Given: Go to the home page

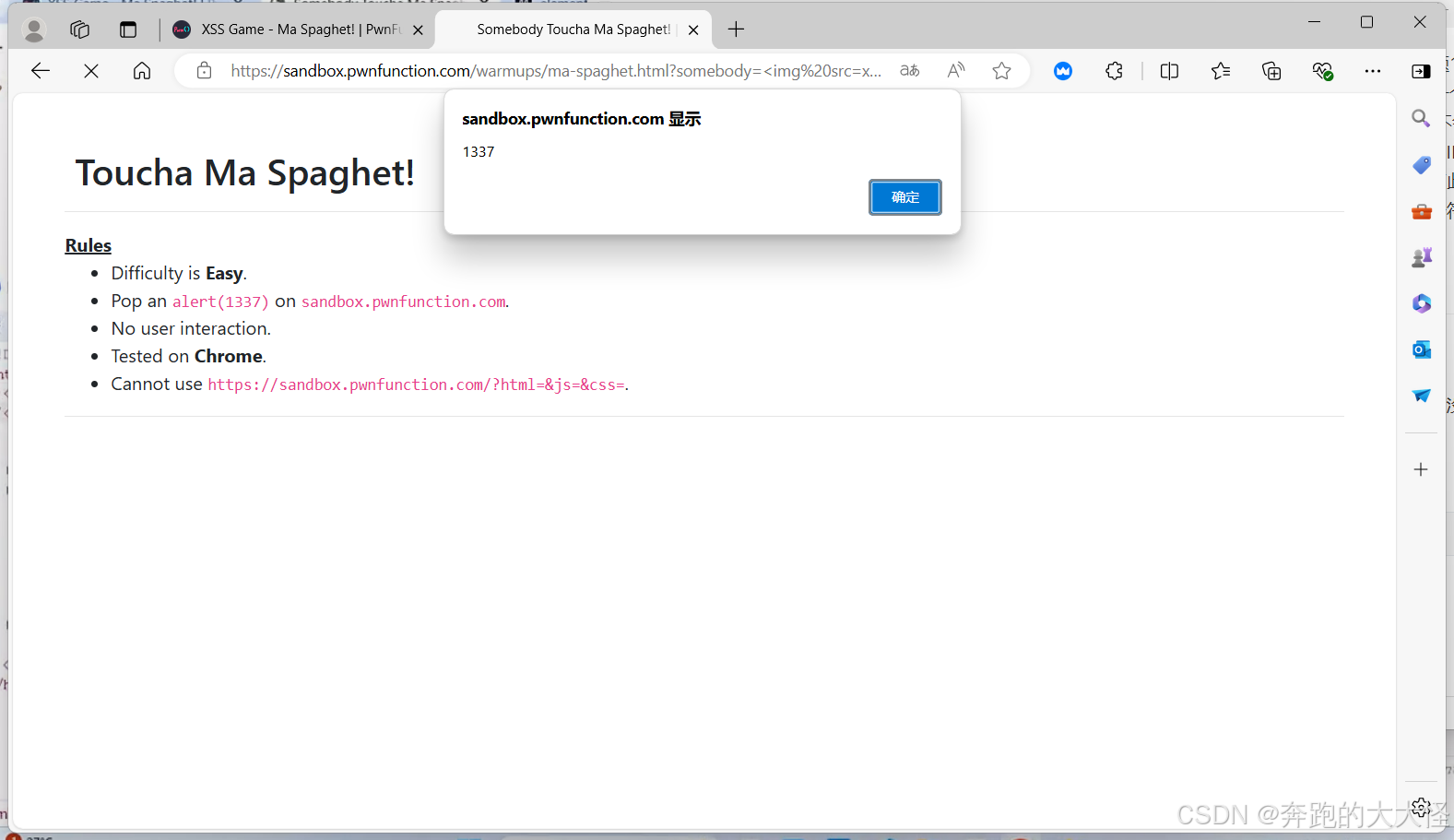Looking at the screenshot, I should click(x=142, y=71).
